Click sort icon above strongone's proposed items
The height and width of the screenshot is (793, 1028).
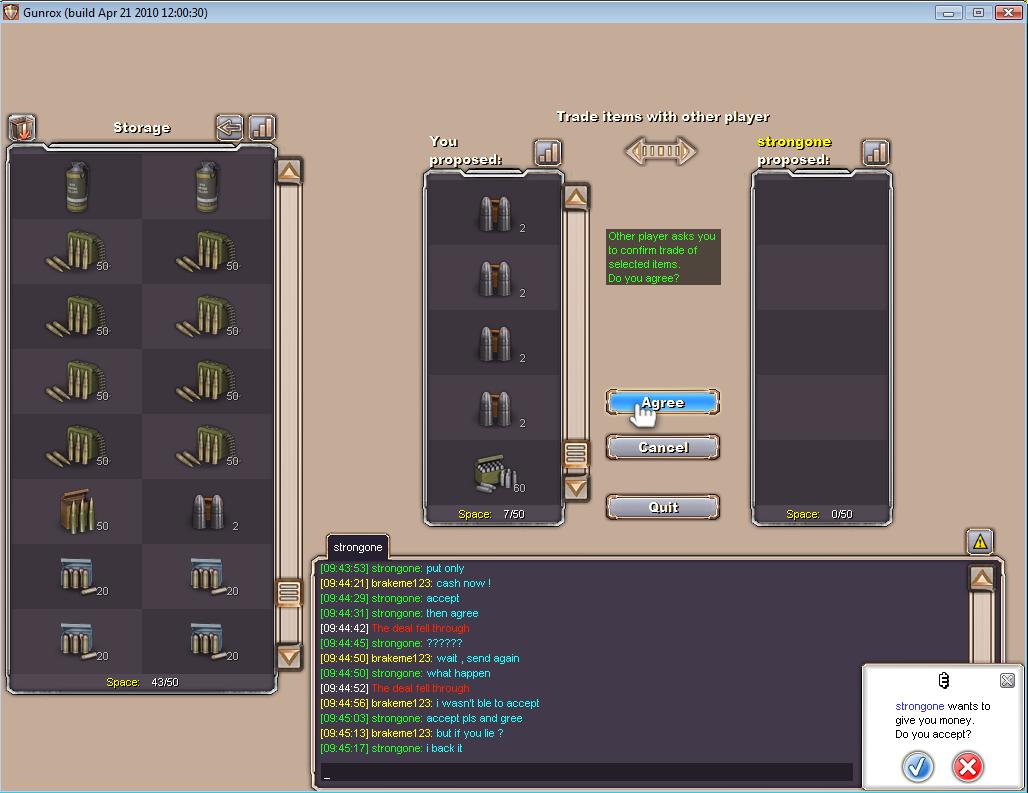pyautogui.click(x=876, y=152)
